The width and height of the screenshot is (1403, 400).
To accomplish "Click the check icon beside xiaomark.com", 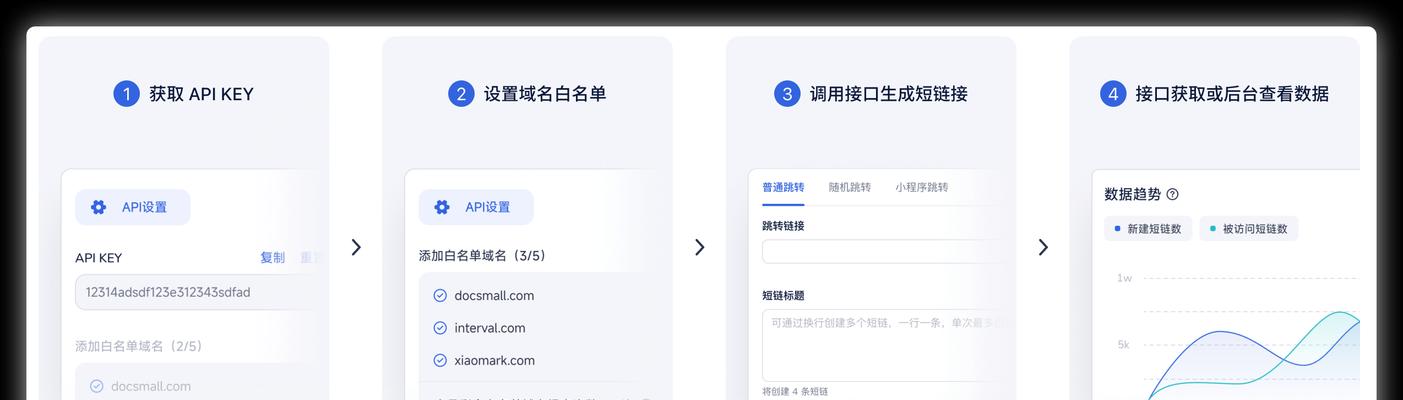I will [440, 360].
